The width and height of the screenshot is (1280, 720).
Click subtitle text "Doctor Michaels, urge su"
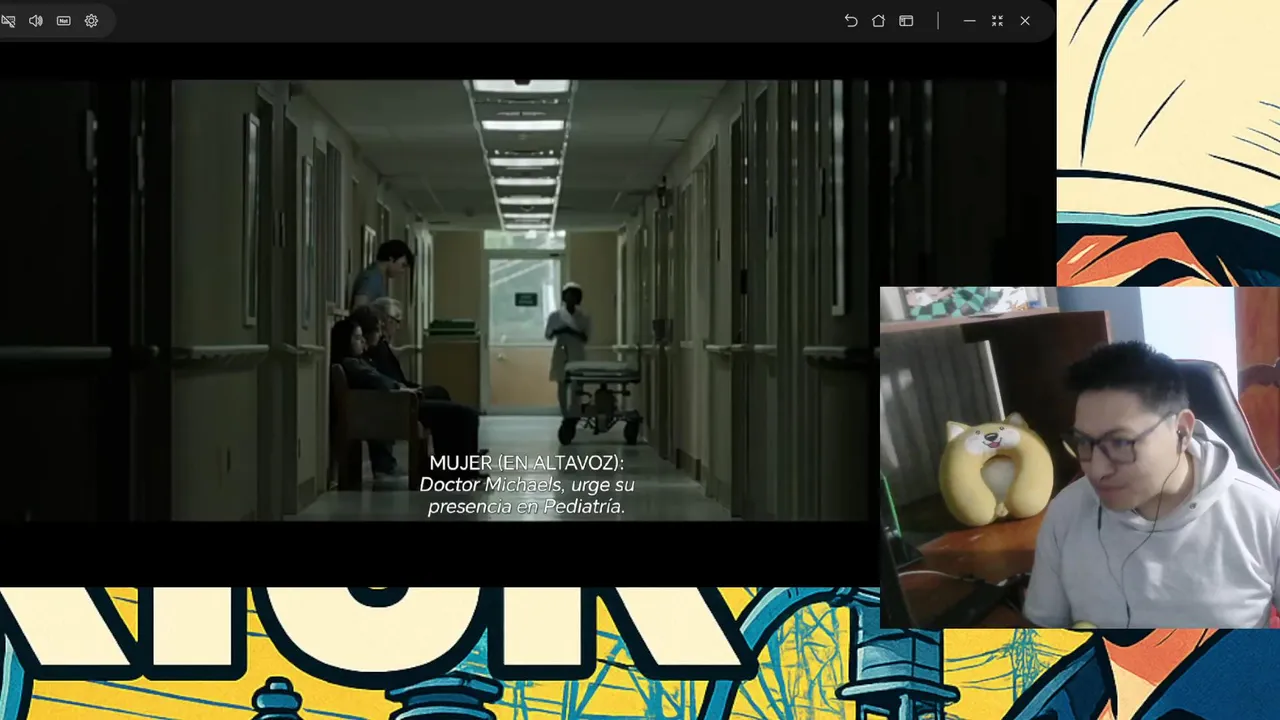(527, 485)
